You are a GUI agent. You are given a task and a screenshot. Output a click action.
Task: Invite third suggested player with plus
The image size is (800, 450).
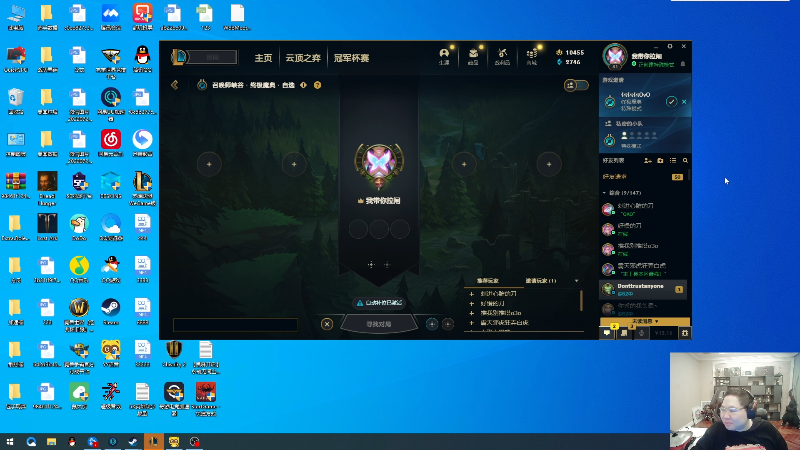click(x=472, y=313)
